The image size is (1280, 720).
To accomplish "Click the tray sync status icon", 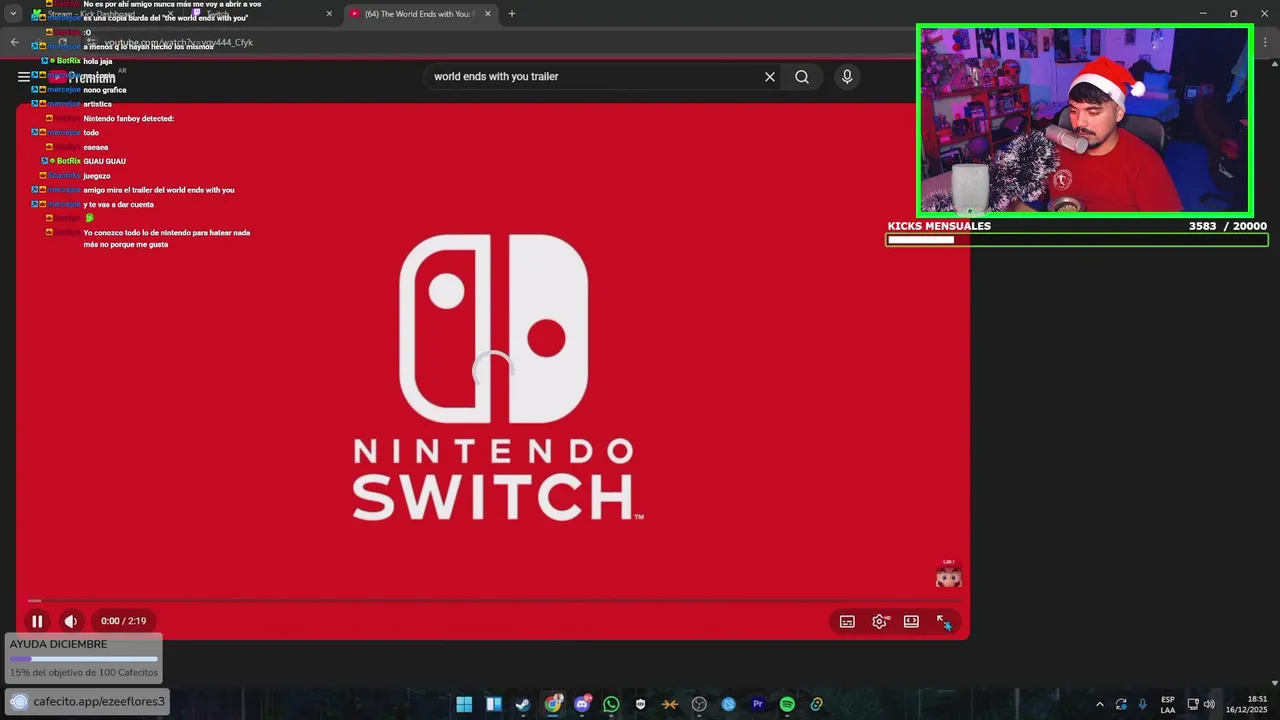I will tap(1121, 704).
